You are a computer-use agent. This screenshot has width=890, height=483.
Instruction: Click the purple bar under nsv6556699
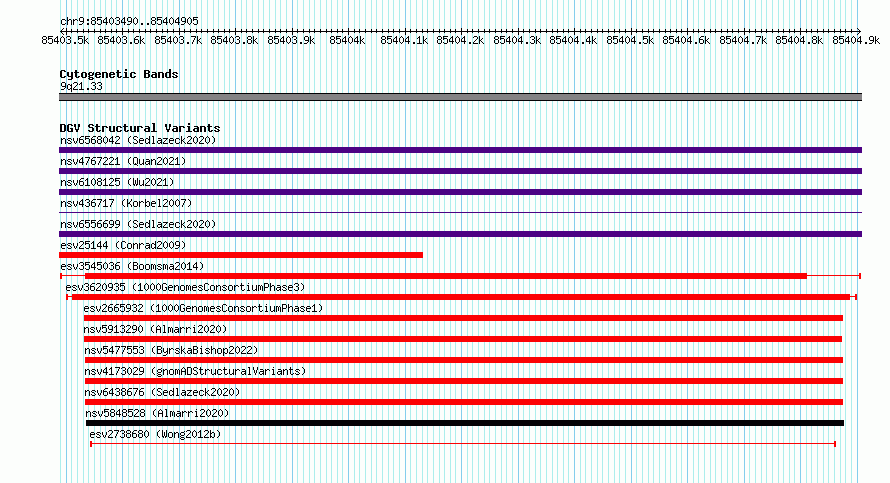click(460, 234)
